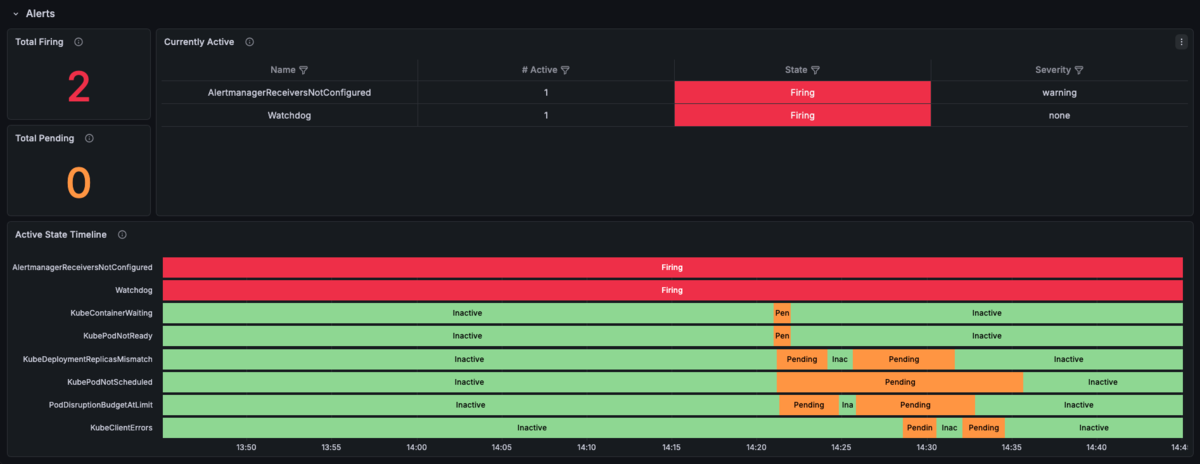Screen dimensions: 1200x464
Task: Click KubeContainerWaiting pending timeline segment
Action: click(x=782, y=313)
